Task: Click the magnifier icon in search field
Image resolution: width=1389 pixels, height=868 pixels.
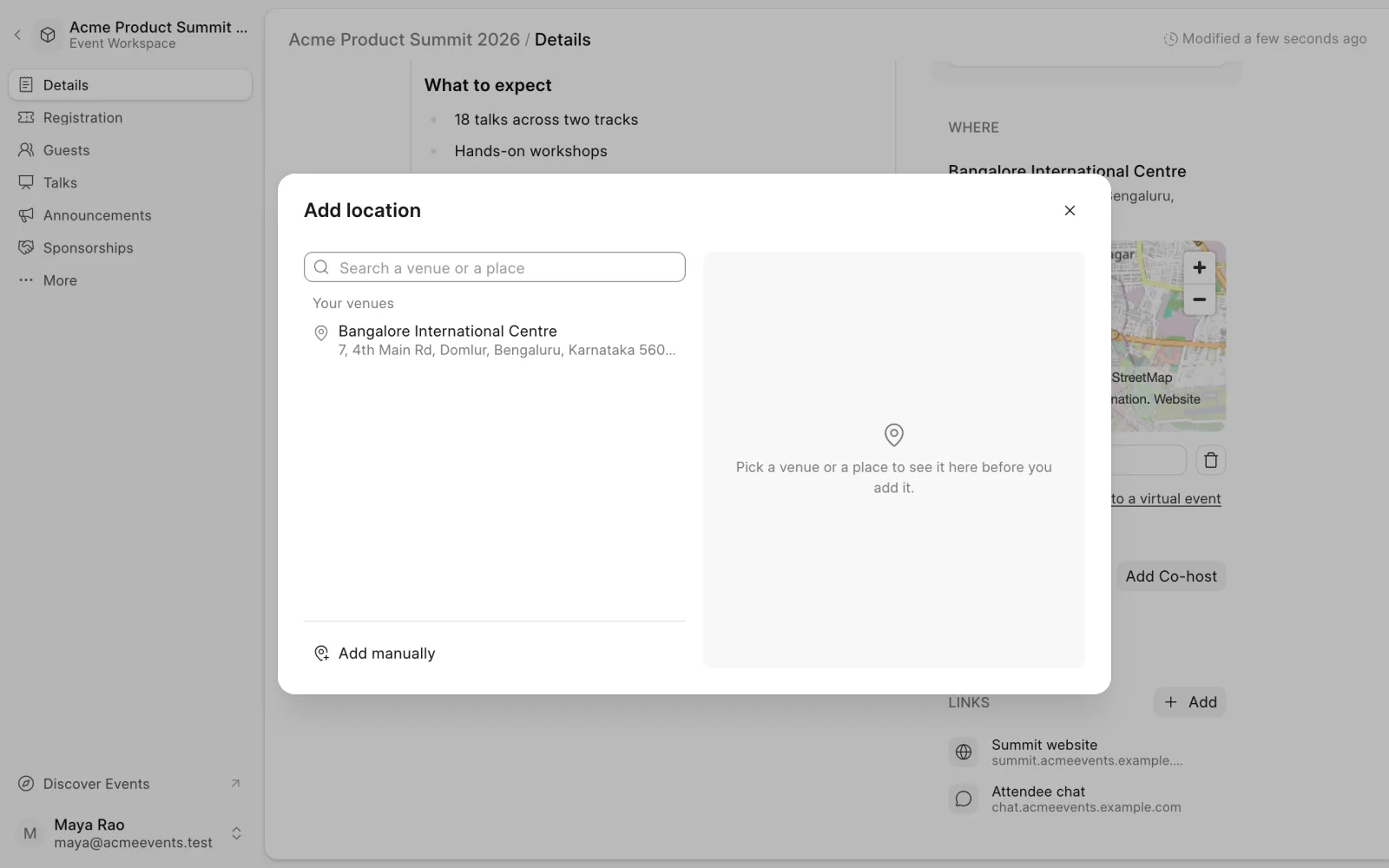Action: click(x=321, y=267)
